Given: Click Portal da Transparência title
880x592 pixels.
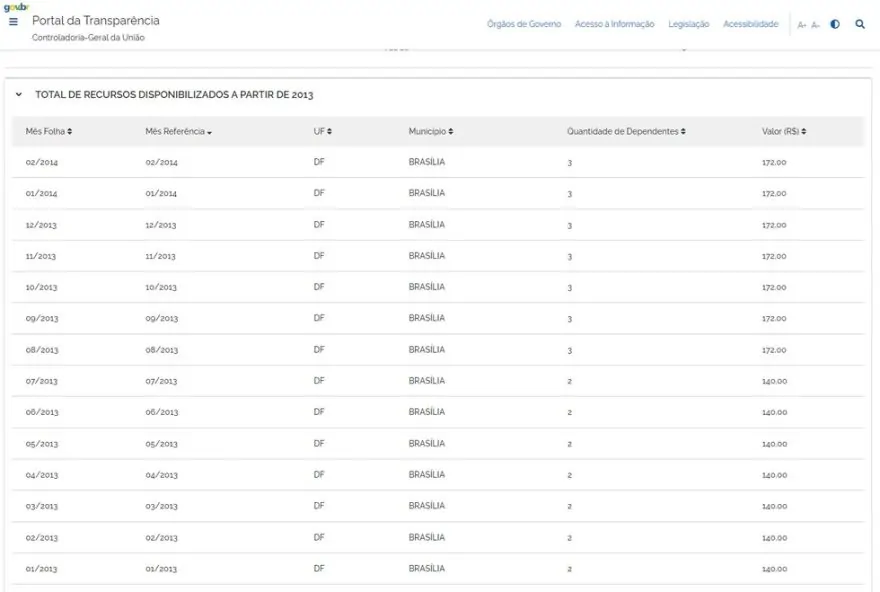Looking at the screenshot, I should [x=96, y=21].
